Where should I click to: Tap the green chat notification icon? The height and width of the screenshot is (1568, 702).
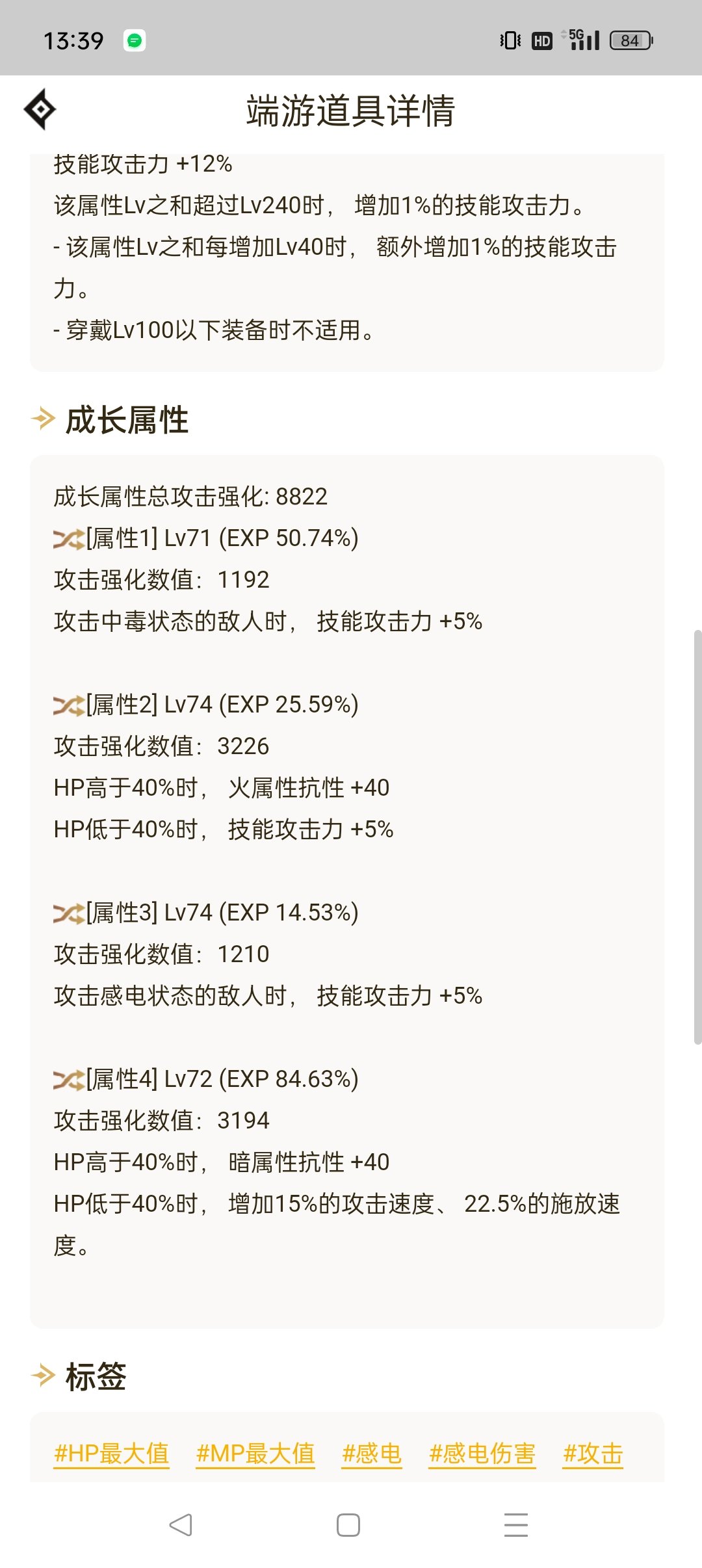pos(135,41)
